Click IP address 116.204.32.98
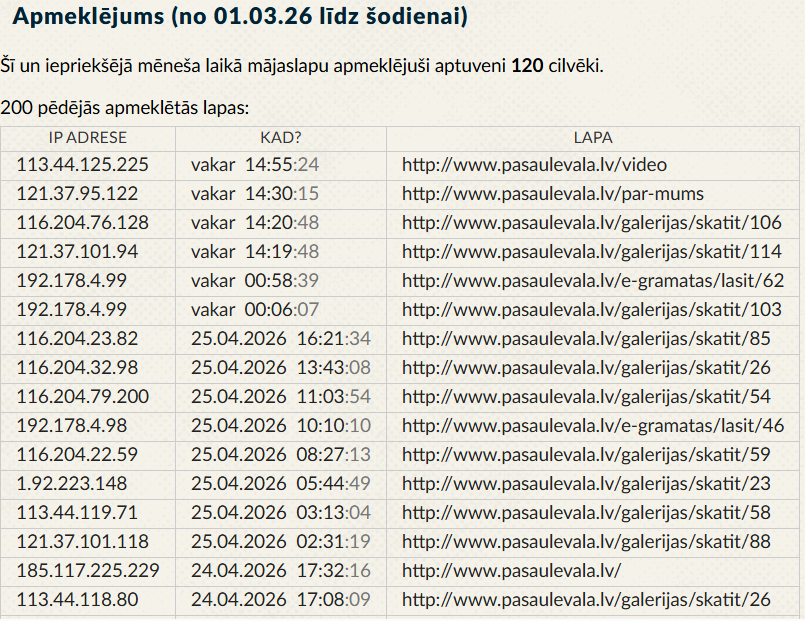The height and width of the screenshot is (621, 805). tap(77, 367)
